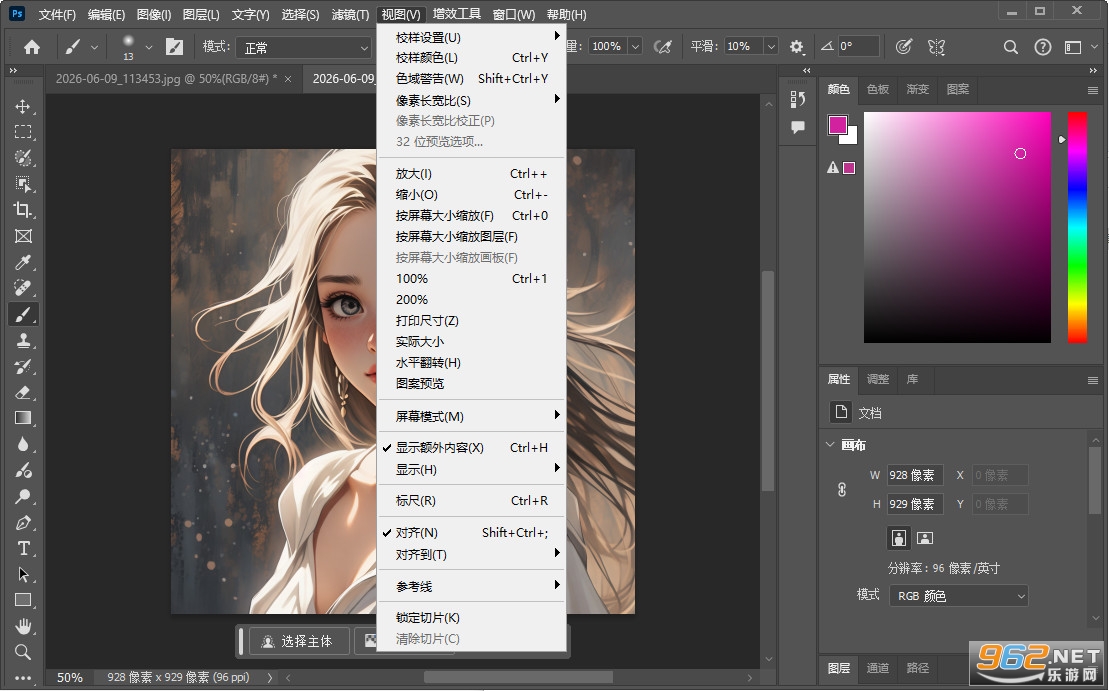Select the Rectangle shape tool
This screenshot has width=1109, height=691.
tap(23, 600)
